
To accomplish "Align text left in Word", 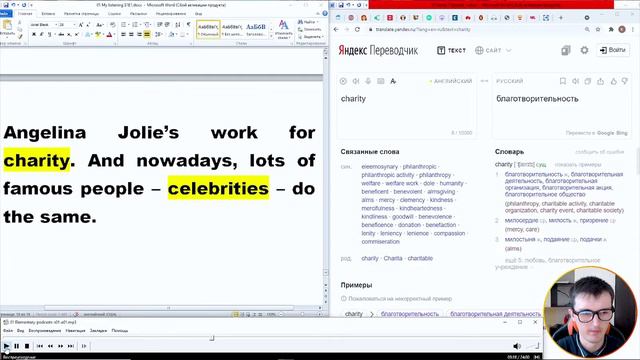I will pos(123,35).
